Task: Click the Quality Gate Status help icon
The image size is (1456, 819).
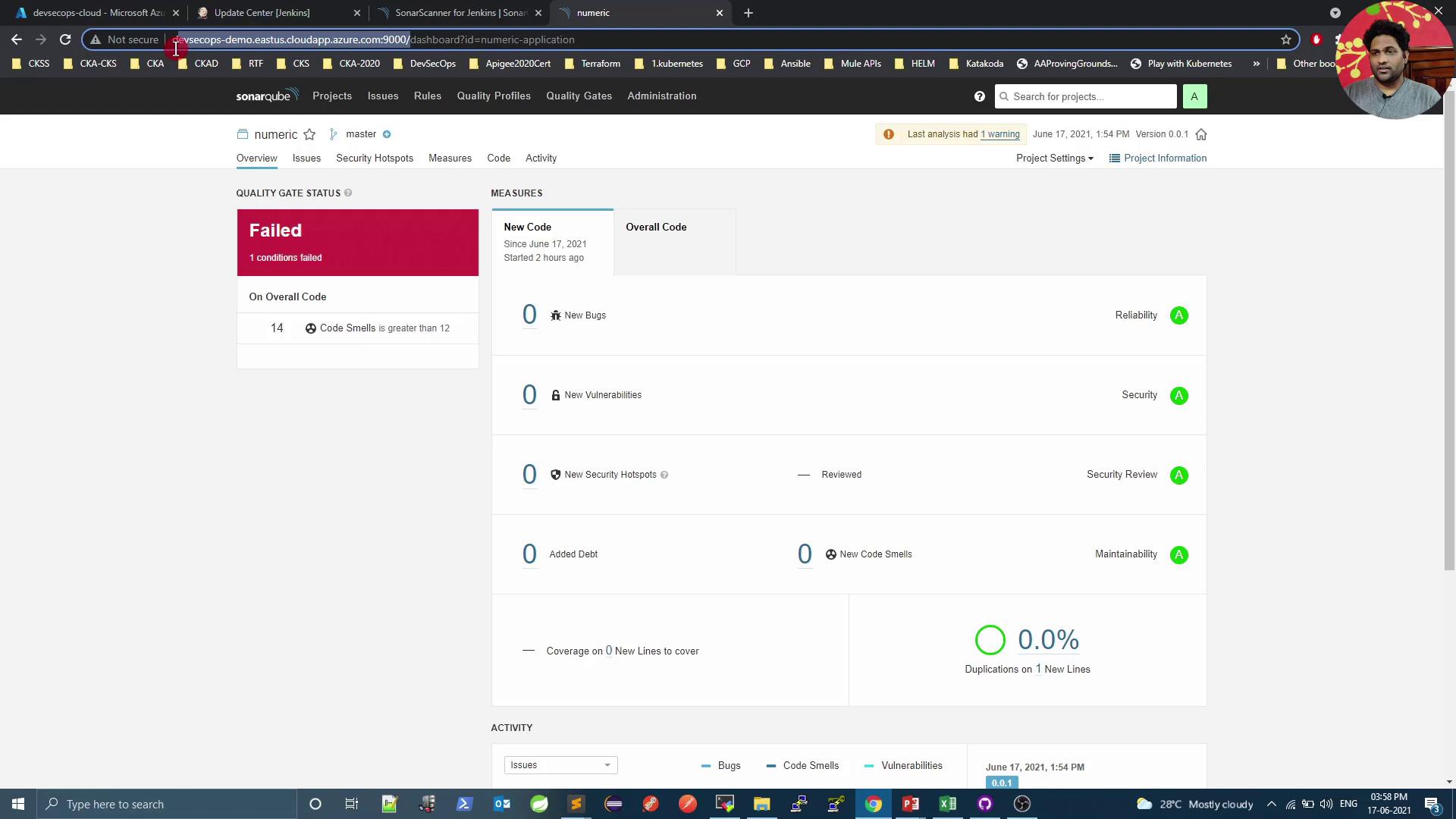Action: pyautogui.click(x=348, y=193)
